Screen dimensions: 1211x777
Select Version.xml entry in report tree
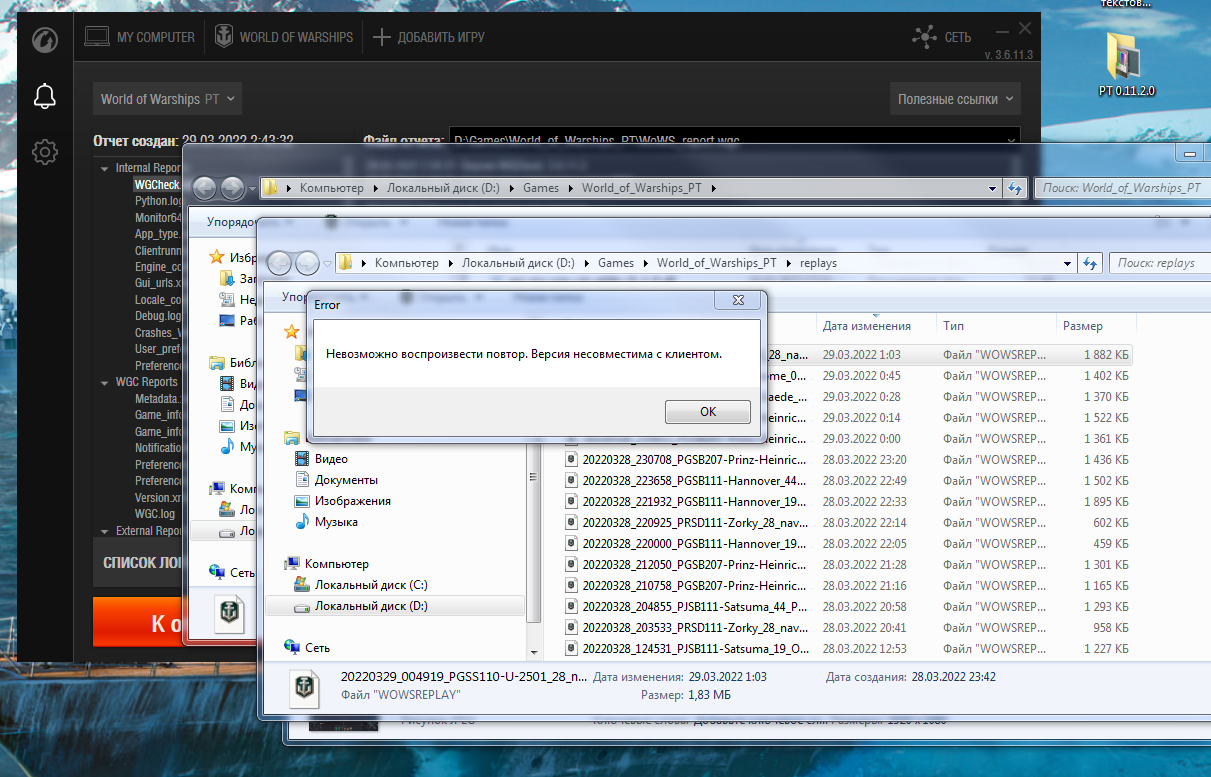158,498
